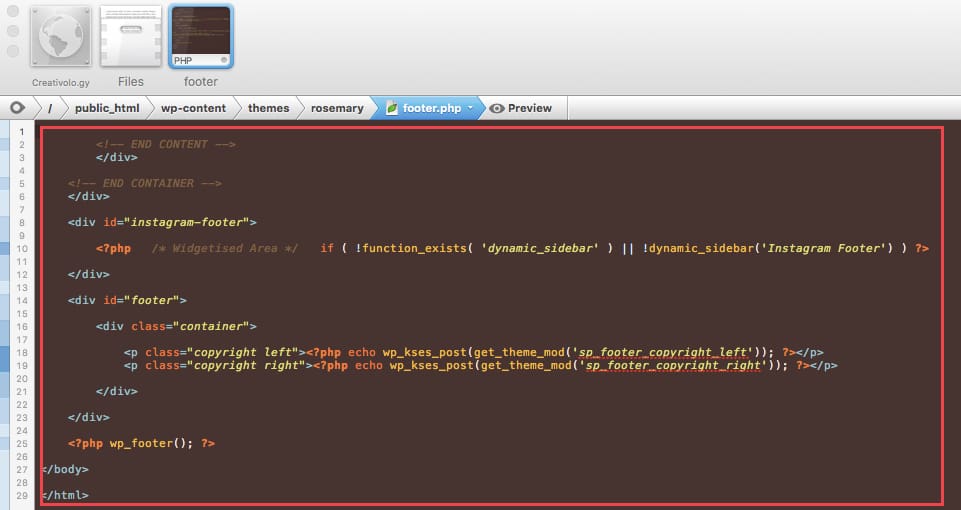Click line number 25 in the gutter
This screenshot has height=510, width=961.
(22, 443)
